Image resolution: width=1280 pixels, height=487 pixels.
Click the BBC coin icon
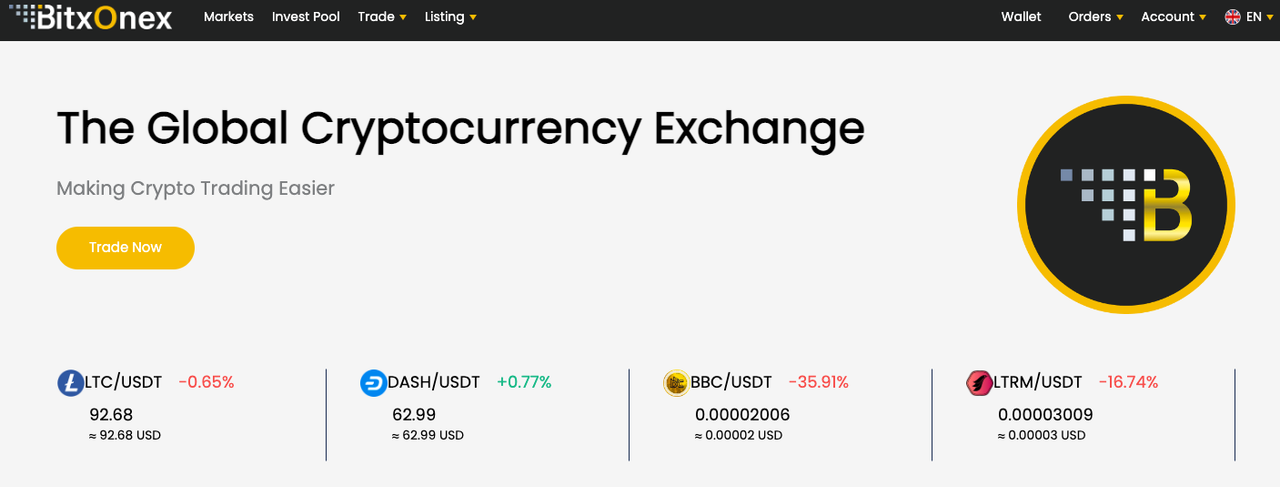point(677,383)
